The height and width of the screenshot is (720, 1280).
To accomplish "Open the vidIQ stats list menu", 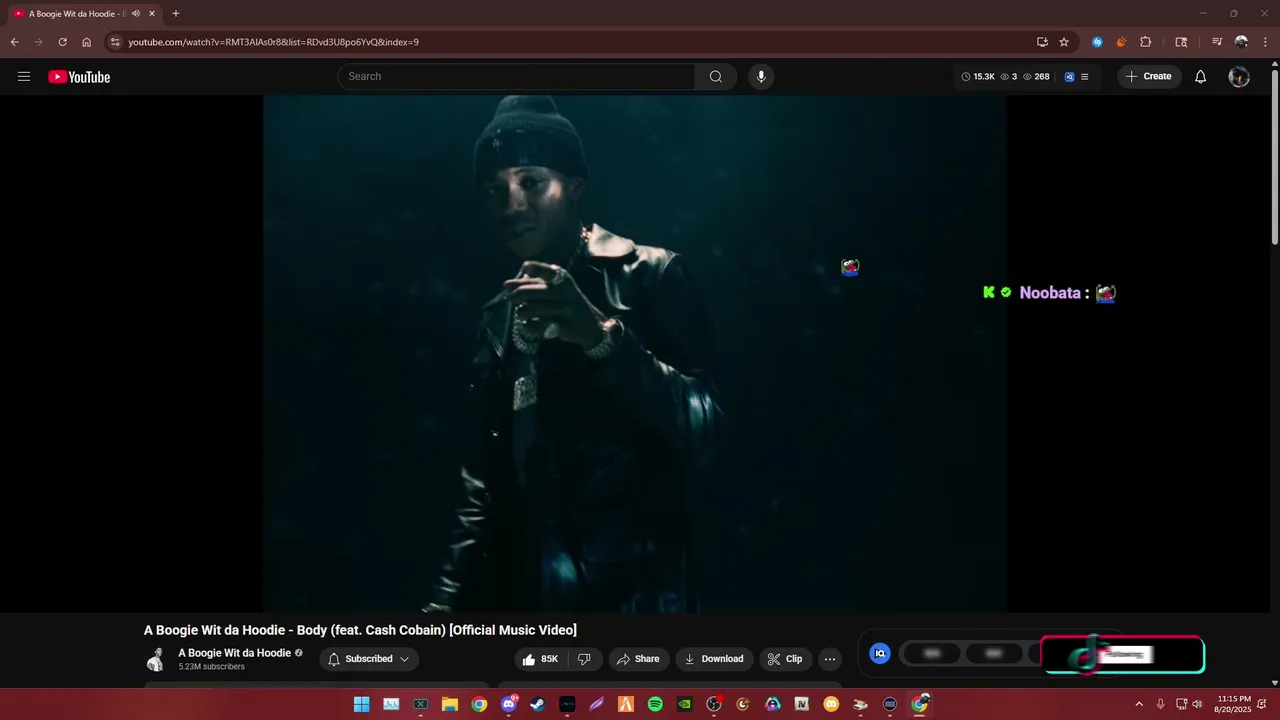I will point(1085,77).
